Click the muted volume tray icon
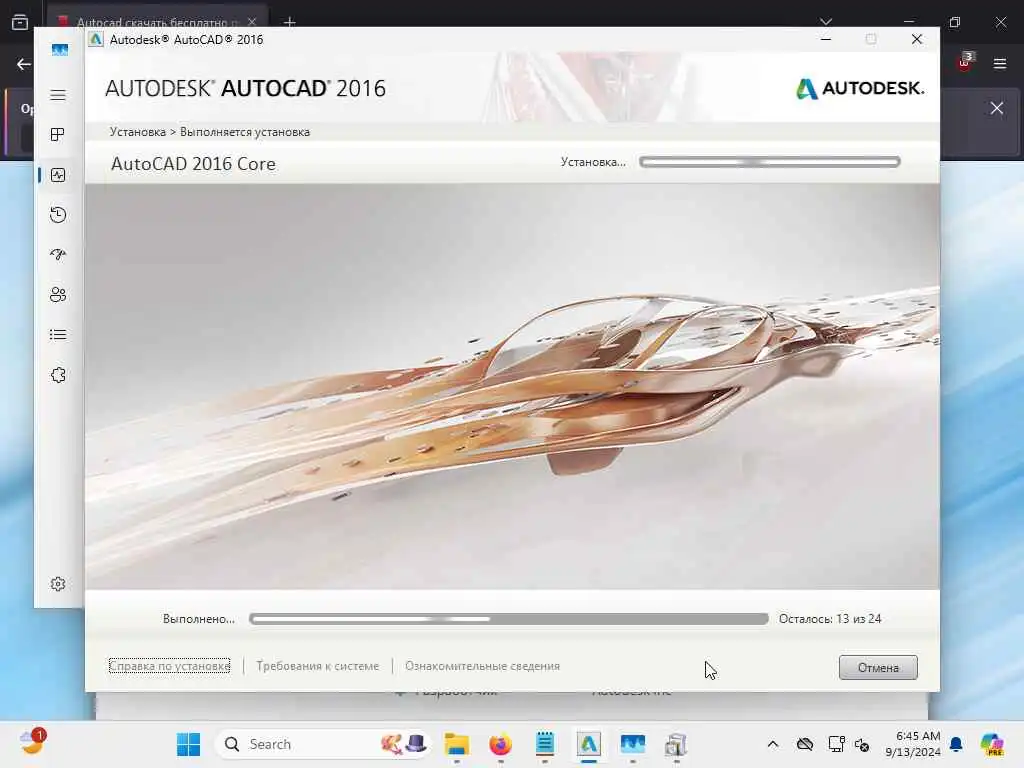The width and height of the screenshot is (1024, 768). [862, 744]
